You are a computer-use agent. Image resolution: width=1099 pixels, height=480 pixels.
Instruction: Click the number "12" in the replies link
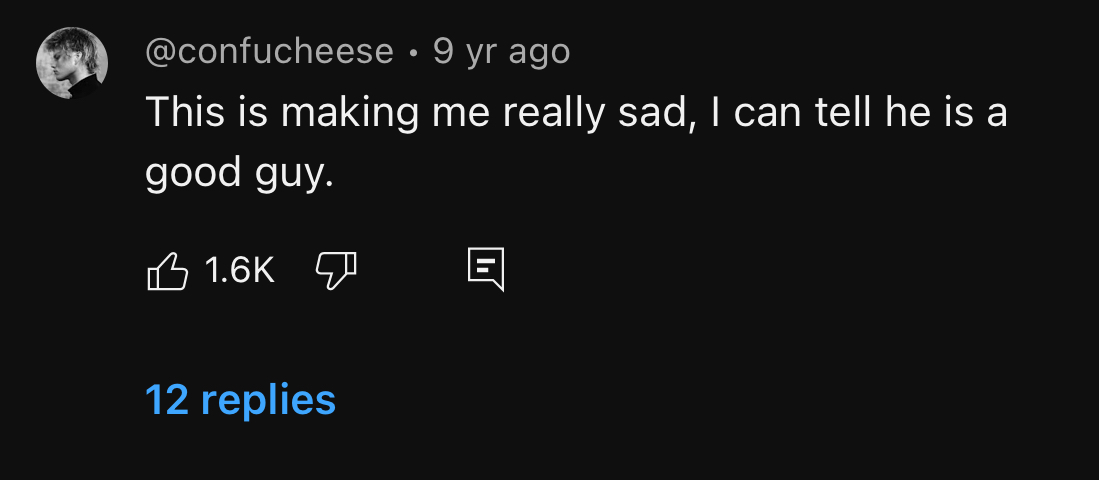167,399
